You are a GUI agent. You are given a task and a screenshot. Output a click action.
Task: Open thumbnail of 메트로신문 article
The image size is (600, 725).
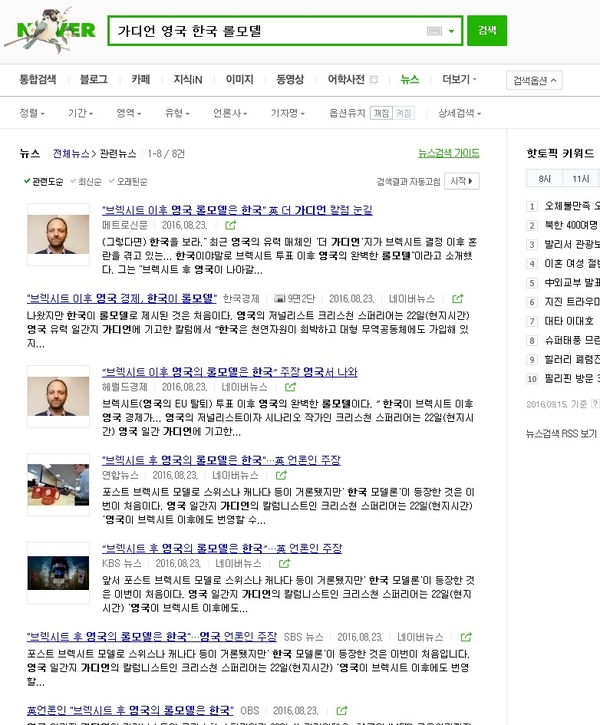coord(58,234)
